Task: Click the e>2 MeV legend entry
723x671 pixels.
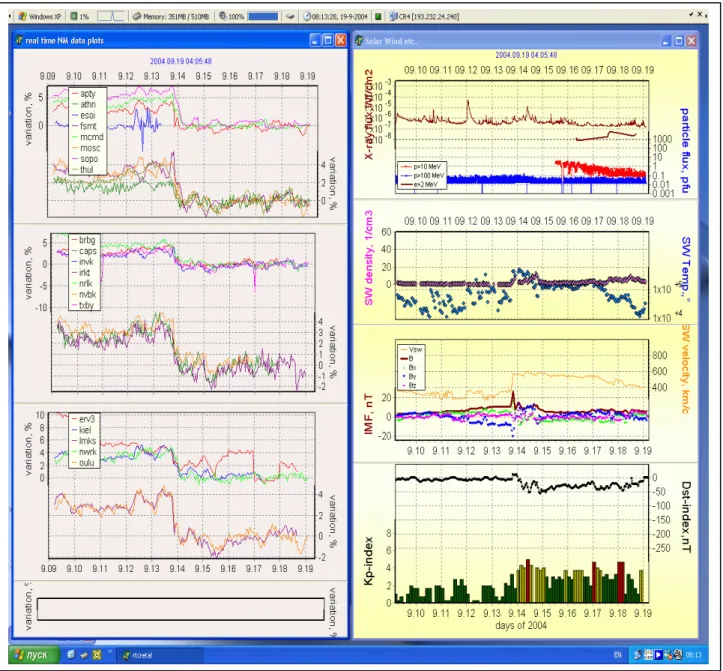Action: click(421, 184)
